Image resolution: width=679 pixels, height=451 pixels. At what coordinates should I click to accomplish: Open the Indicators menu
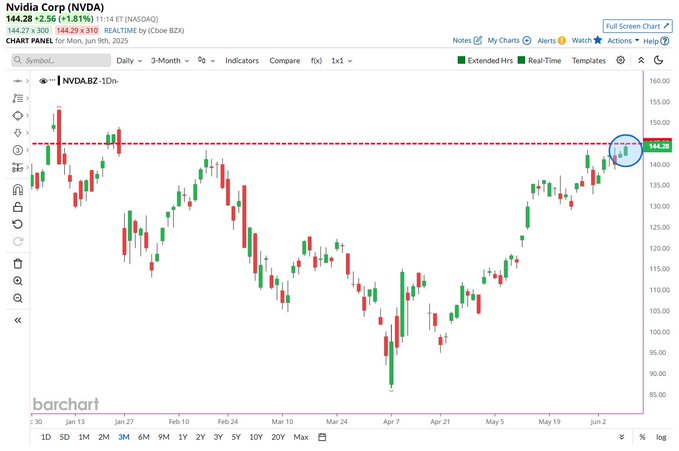[242, 61]
